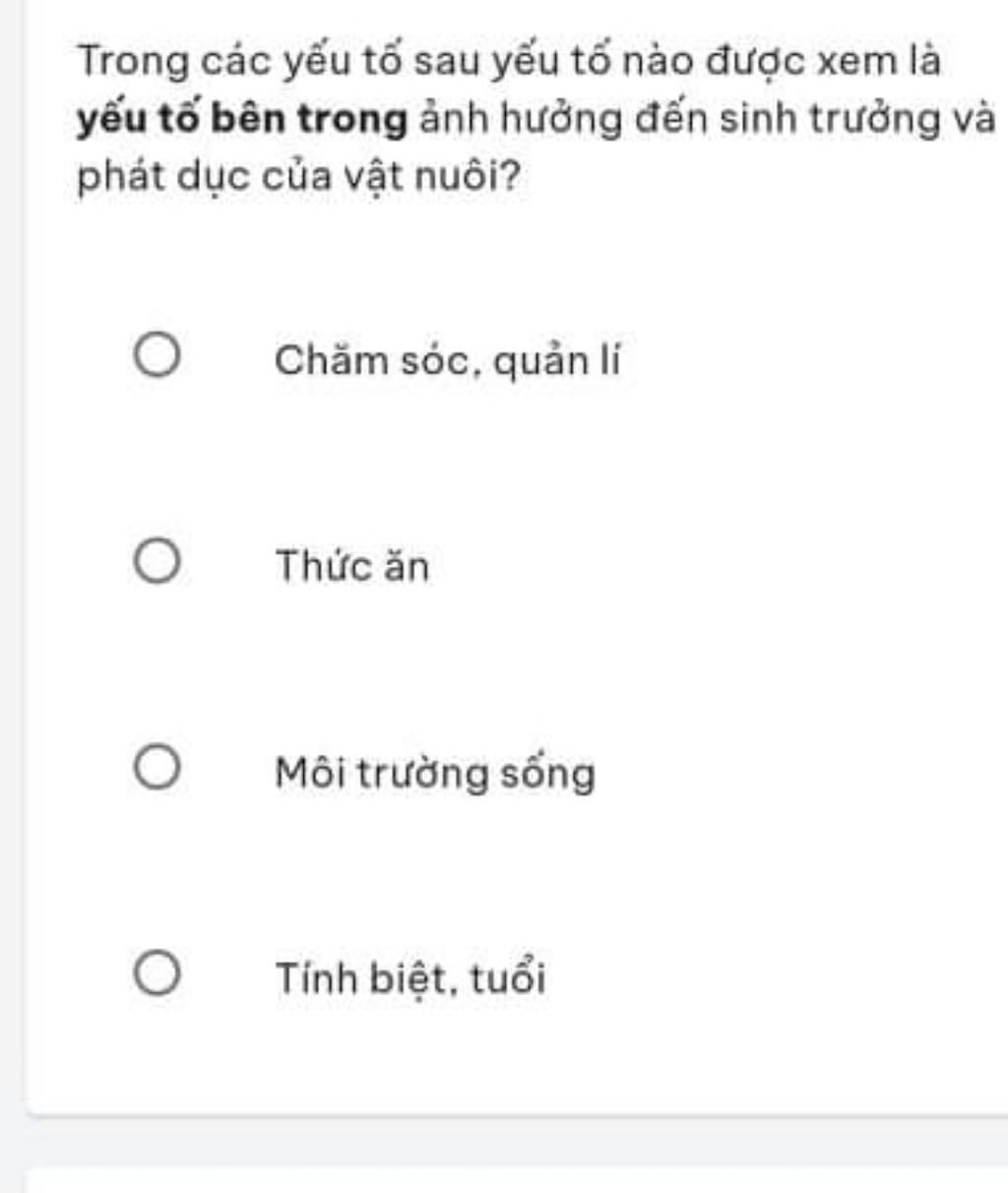Click the "Thức ăn" answer text

(x=352, y=566)
